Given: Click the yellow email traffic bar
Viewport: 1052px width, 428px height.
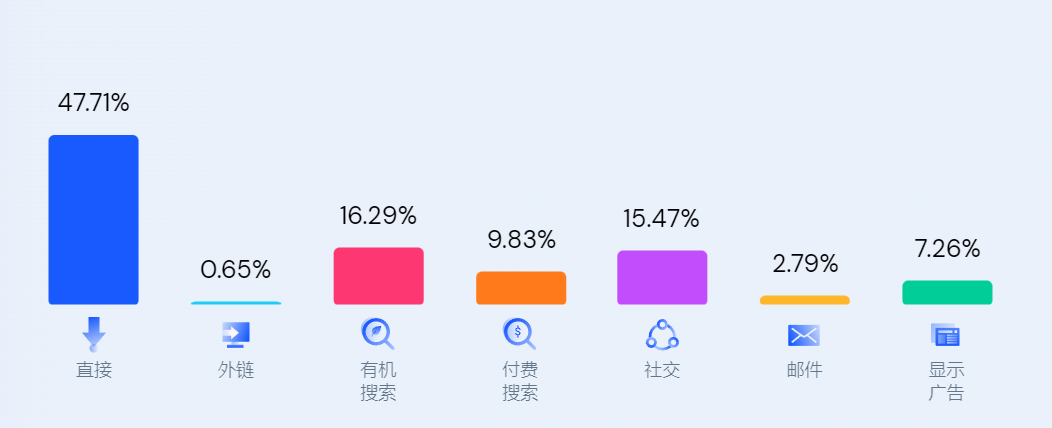Looking at the screenshot, I should (x=805, y=300).
